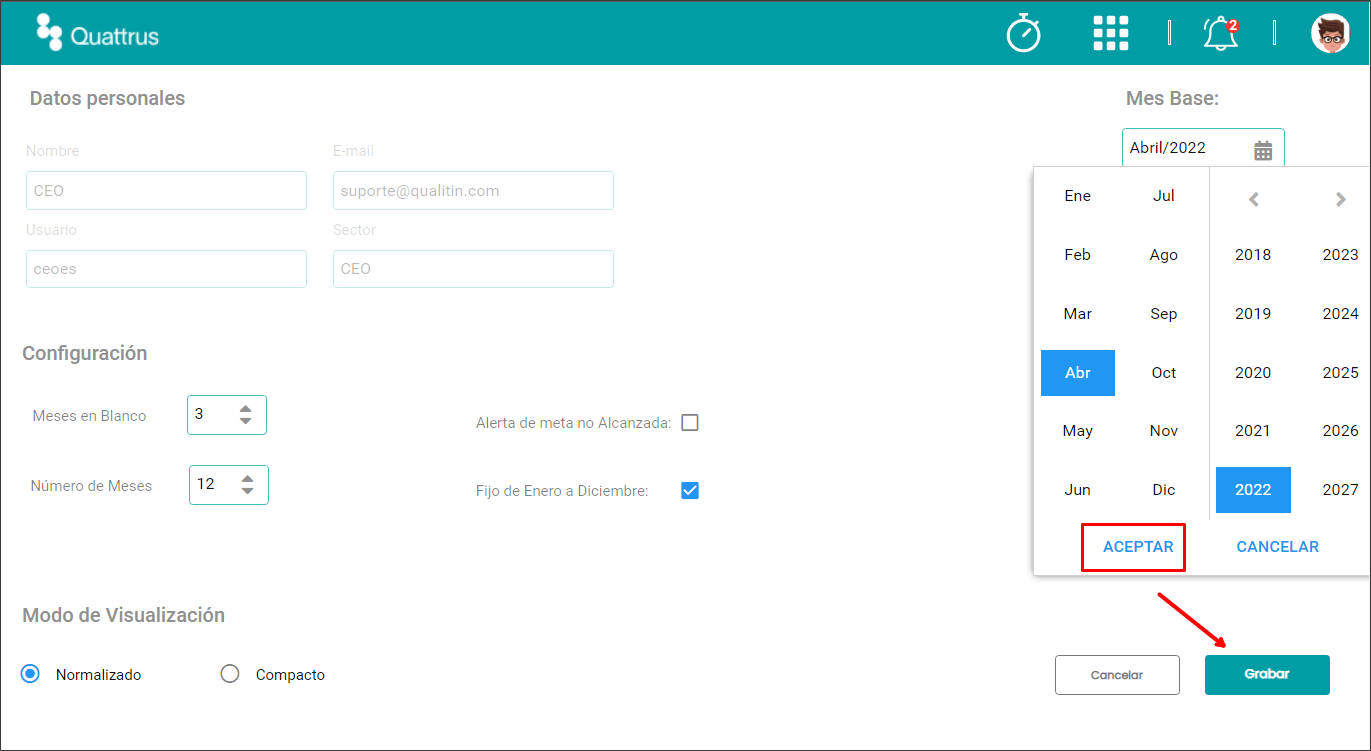1371x751 pixels.
Task: Click CANCELAR in the date picker
Action: [1277, 547]
